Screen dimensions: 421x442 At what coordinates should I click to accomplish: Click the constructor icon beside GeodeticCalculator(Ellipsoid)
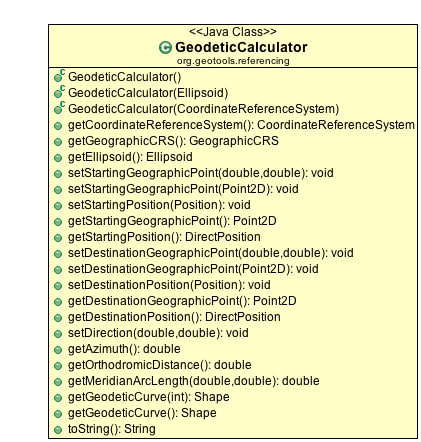59,92
